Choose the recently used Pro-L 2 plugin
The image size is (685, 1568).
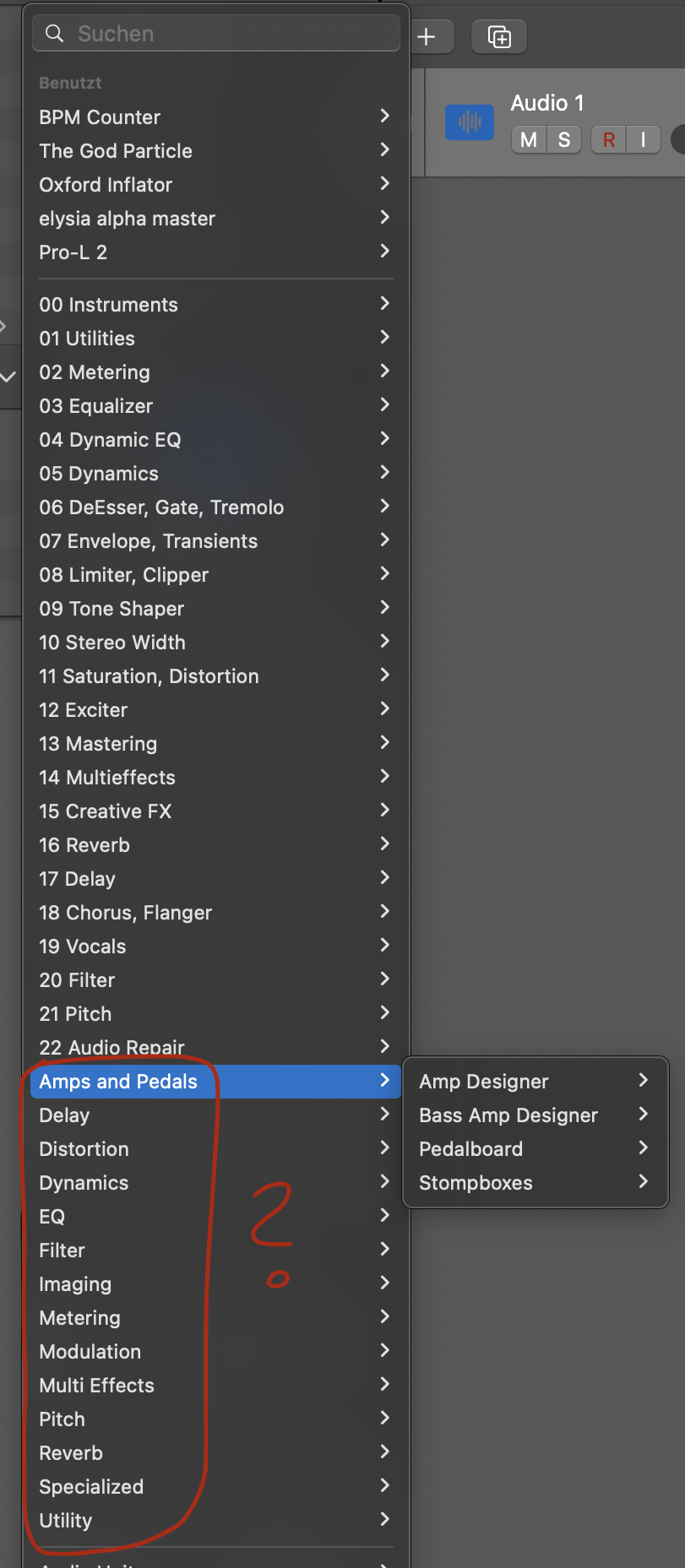[x=73, y=252]
